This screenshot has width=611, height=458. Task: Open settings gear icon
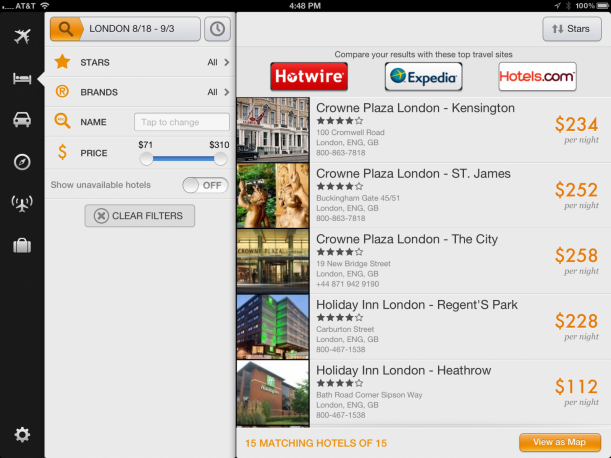click(21, 434)
